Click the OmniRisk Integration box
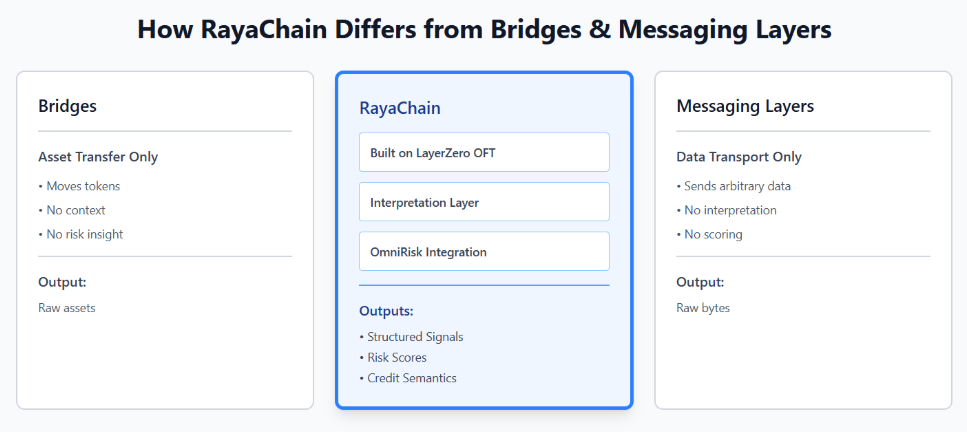967x437 pixels. [484, 252]
